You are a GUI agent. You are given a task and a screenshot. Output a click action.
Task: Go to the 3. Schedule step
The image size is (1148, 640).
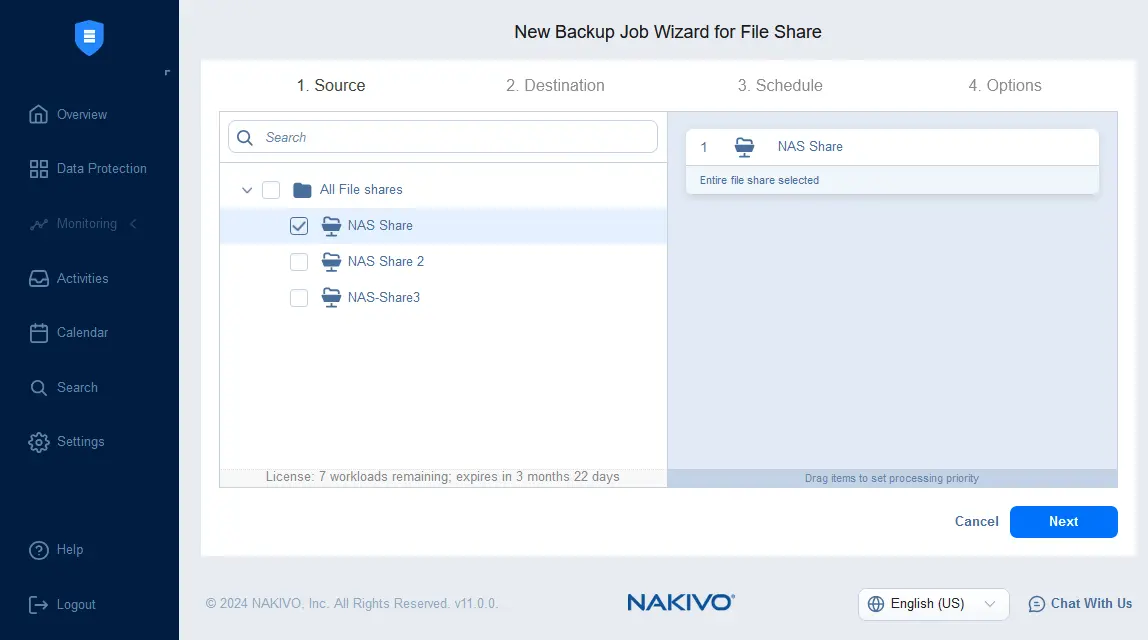click(x=780, y=86)
